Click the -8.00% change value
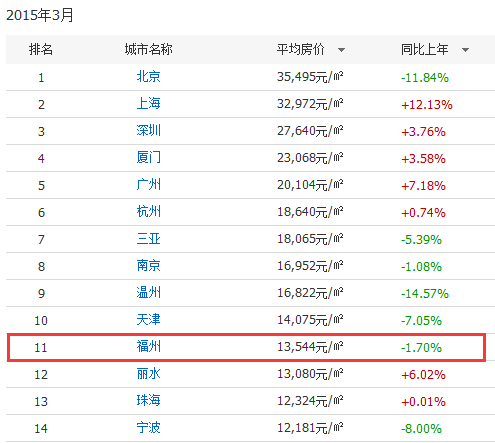 tap(421, 429)
